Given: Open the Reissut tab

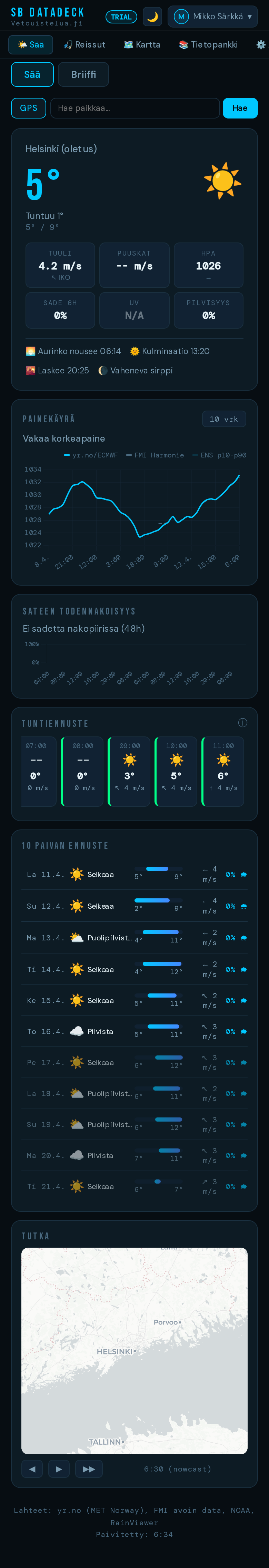Looking at the screenshot, I should [85, 45].
